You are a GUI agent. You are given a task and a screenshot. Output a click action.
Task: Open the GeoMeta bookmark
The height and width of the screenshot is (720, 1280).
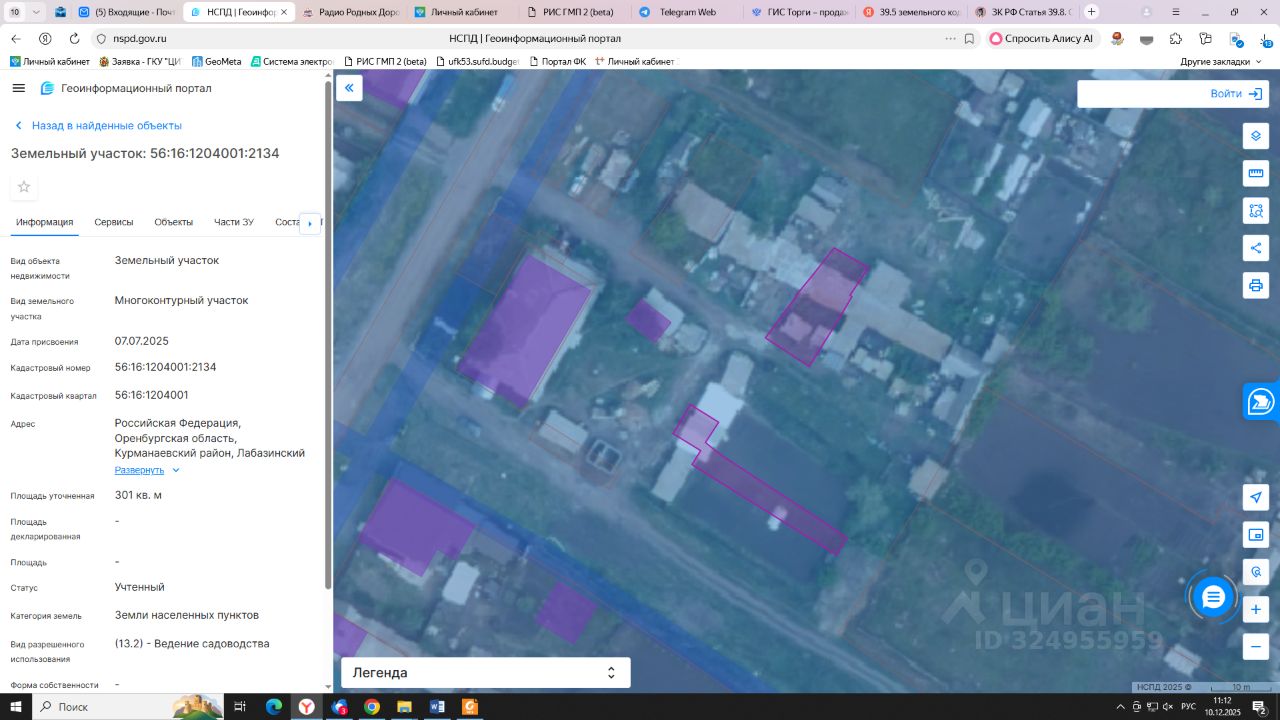[216, 61]
